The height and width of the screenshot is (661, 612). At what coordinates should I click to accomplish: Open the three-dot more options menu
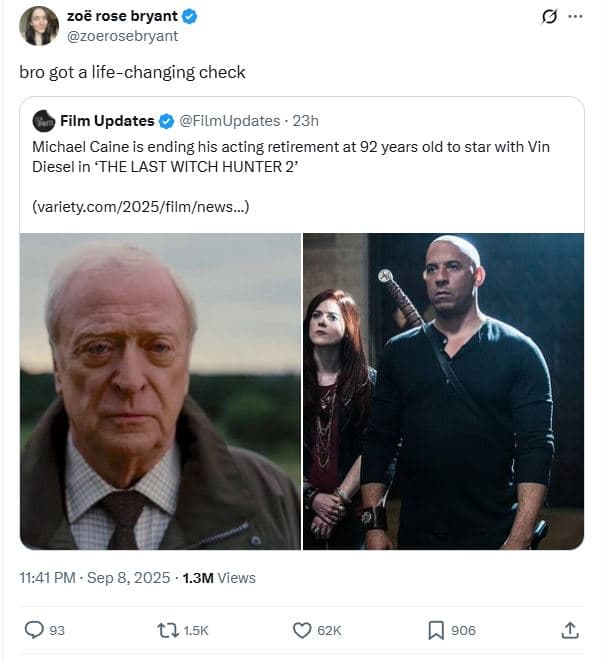(x=574, y=17)
